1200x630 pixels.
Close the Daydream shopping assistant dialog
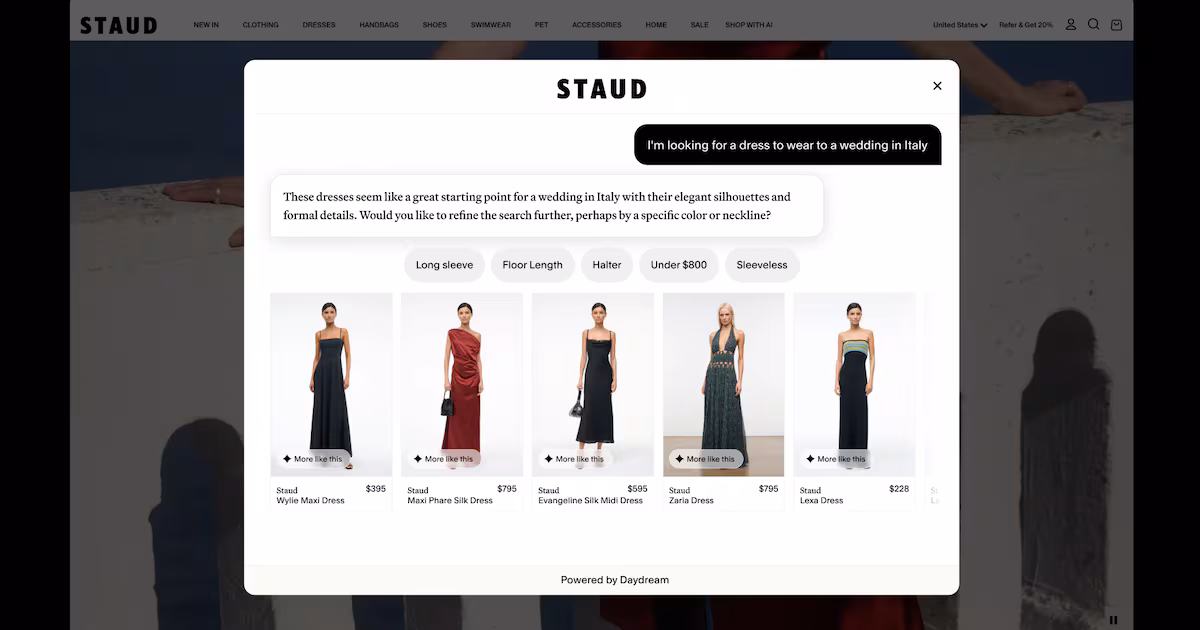tap(937, 86)
